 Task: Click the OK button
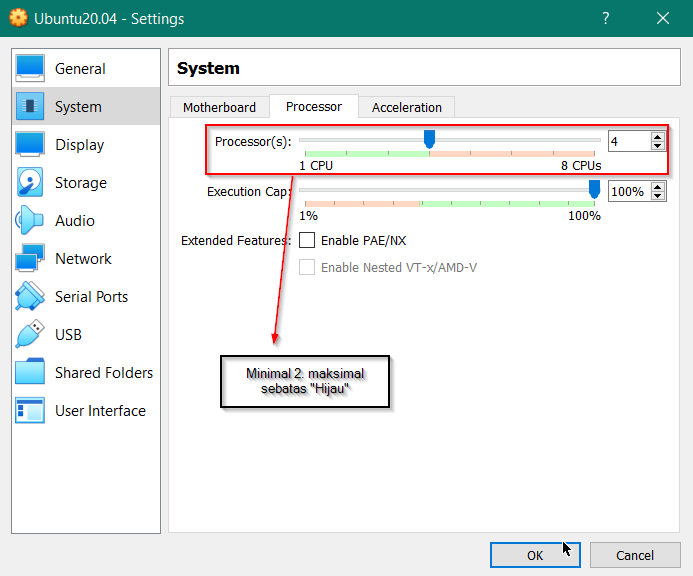click(x=535, y=555)
